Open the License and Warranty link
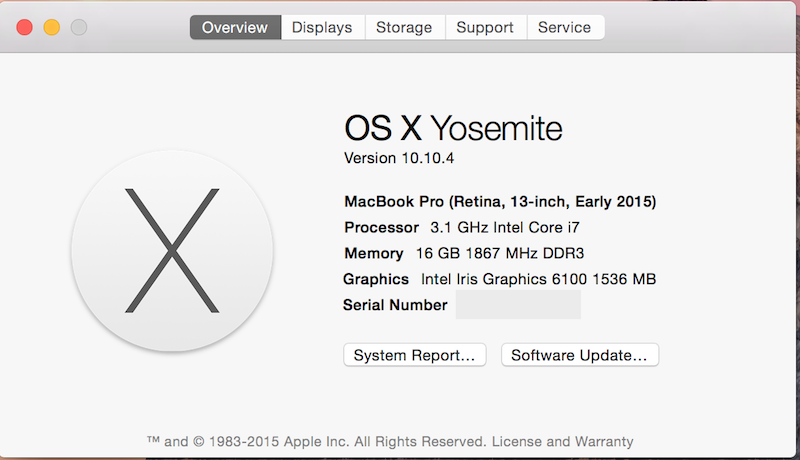Image resolution: width=800 pixels, height=460 pixels. pyautogui.click(x=562, y=441)
